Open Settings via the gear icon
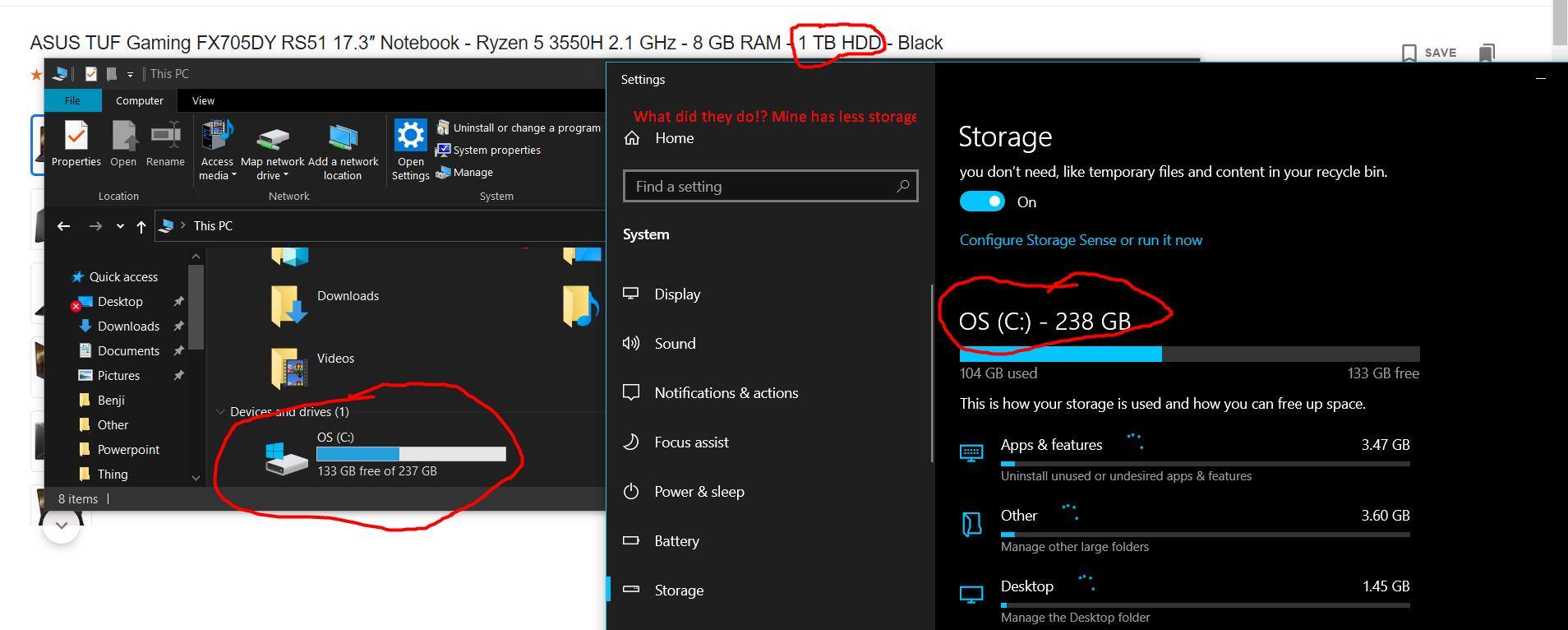 (x=410, y=137)
